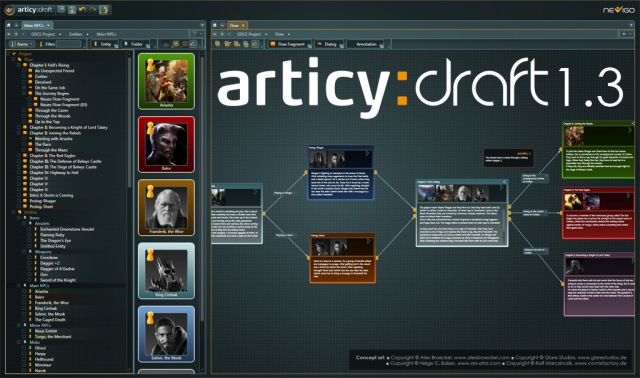Collapse the Amulets tree node

(24, 223)
